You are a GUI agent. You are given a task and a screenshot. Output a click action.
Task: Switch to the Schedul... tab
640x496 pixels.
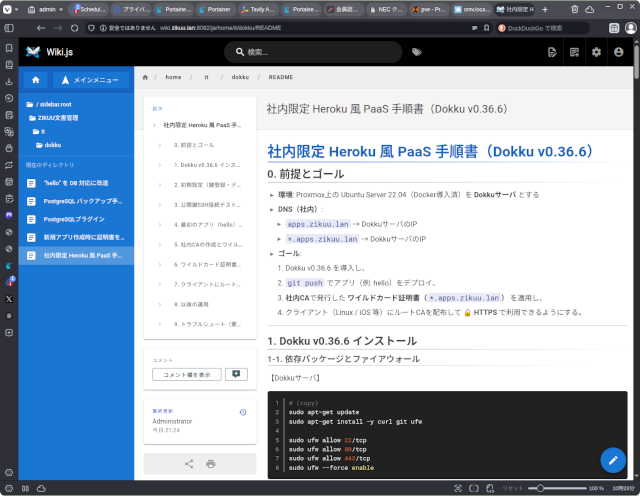88,9
